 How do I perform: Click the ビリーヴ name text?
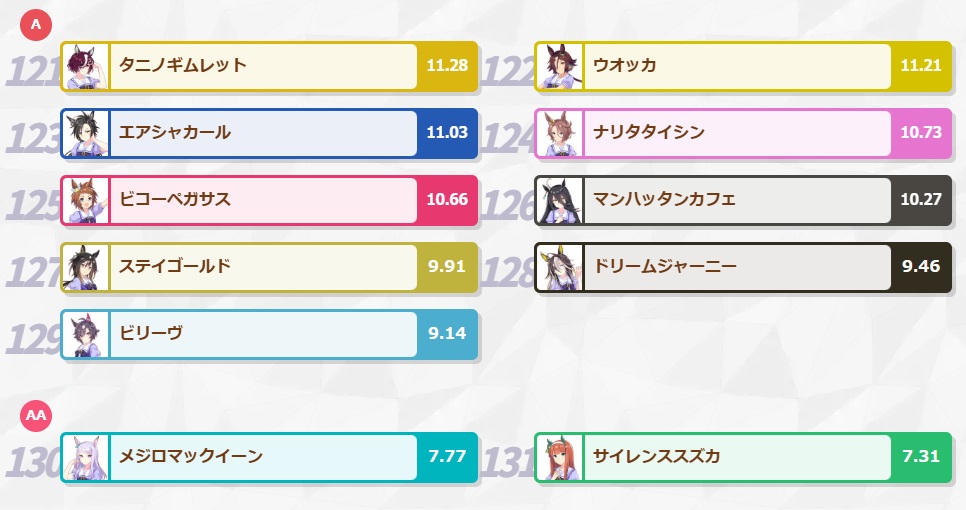pos(151,333)
